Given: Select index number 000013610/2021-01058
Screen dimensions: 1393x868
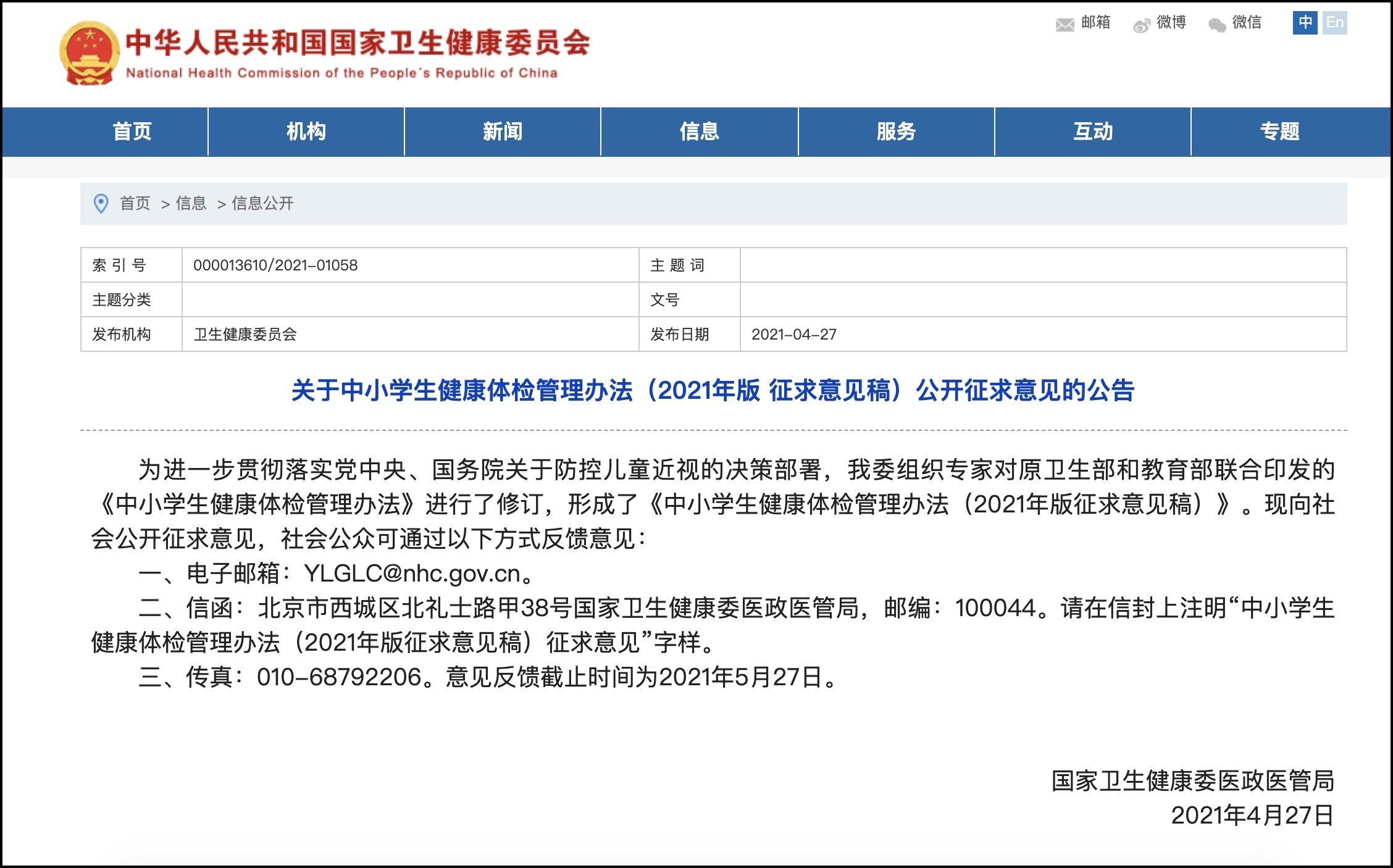Looking at the screenshot, I should click(x=275, y=265).
